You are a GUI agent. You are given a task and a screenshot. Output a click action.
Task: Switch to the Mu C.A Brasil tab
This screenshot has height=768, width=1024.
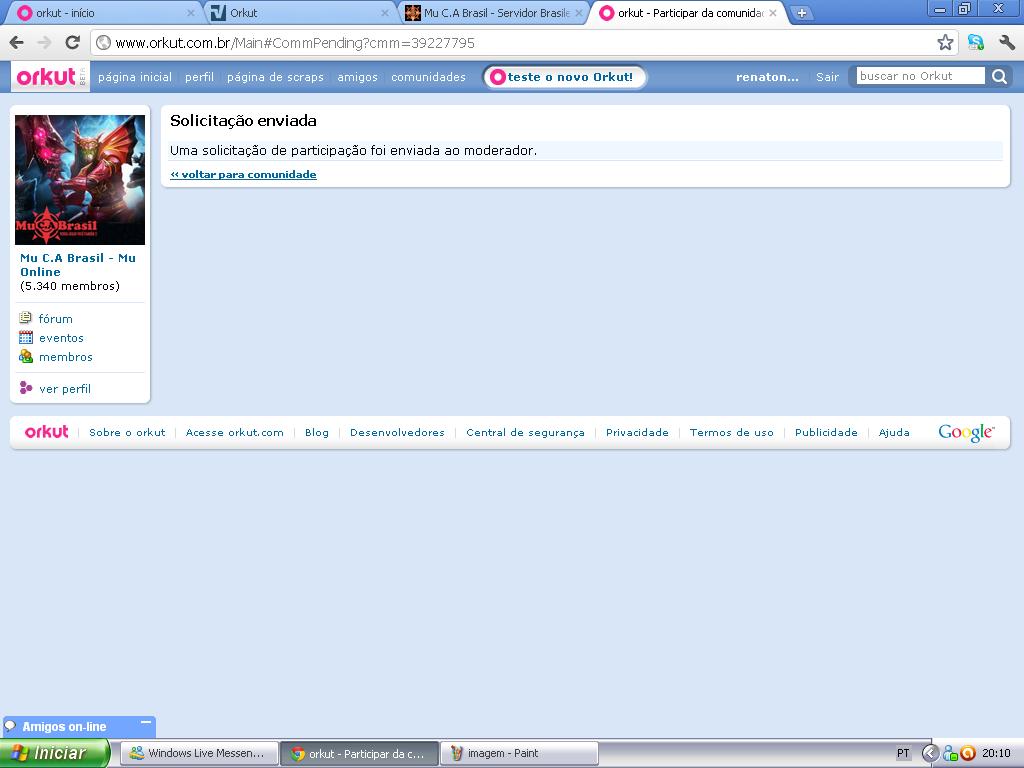pos(493,13)
